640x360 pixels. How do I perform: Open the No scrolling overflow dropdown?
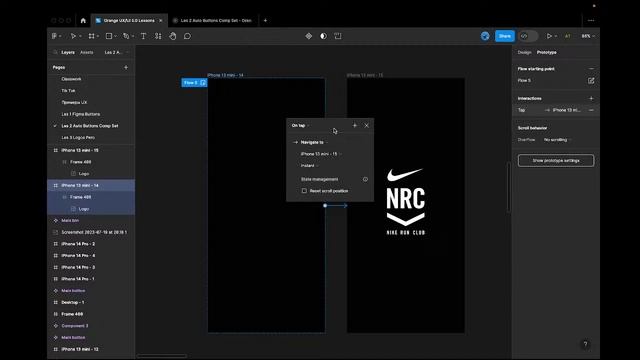pos(558,140)
